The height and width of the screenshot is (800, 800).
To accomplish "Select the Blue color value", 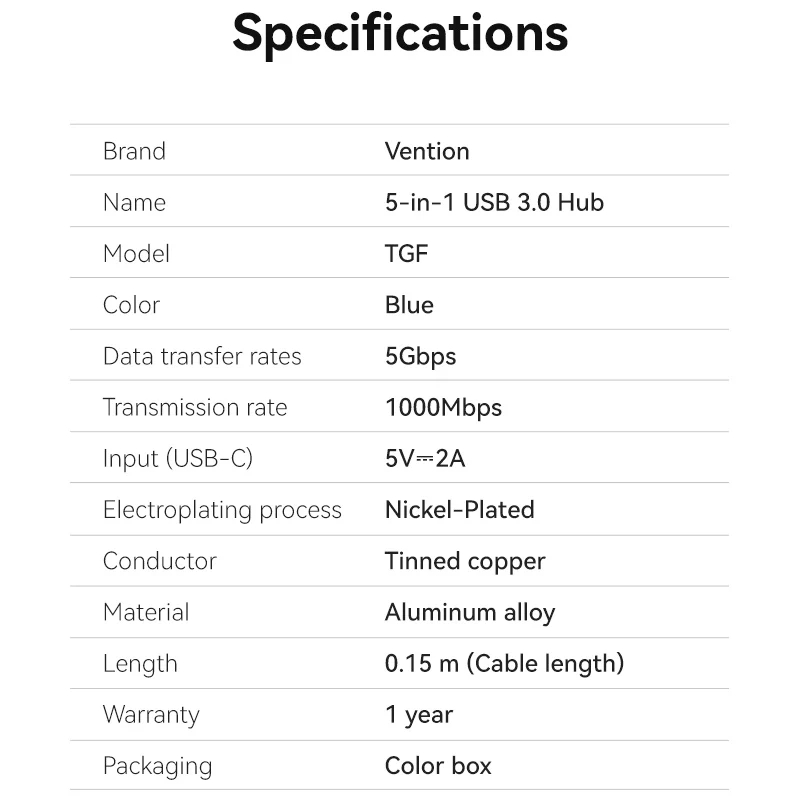I will [x=409, y=305].
